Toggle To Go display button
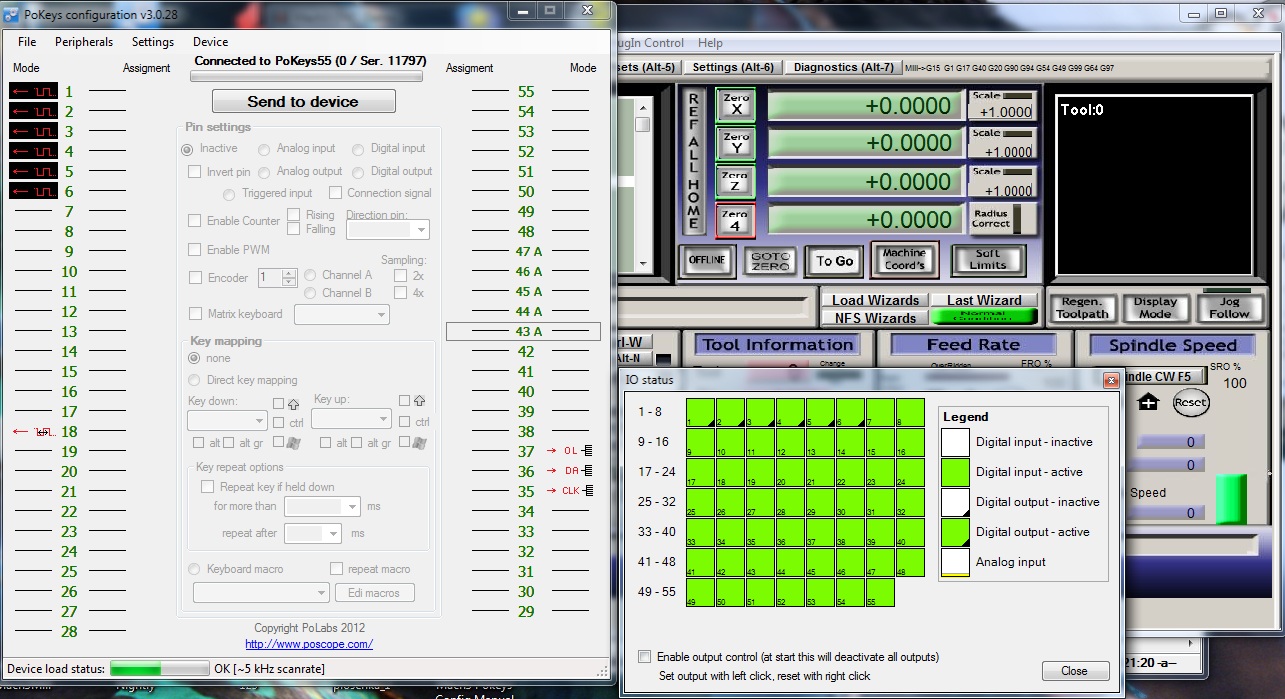Screen dimensions: 1285x699 point(834,261)
